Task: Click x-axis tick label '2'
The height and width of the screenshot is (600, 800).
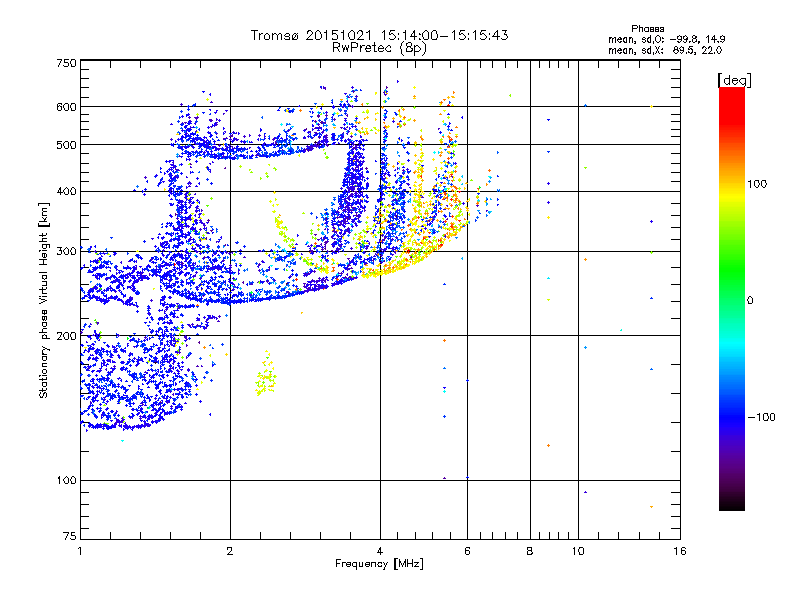Action: pos(230,551)
